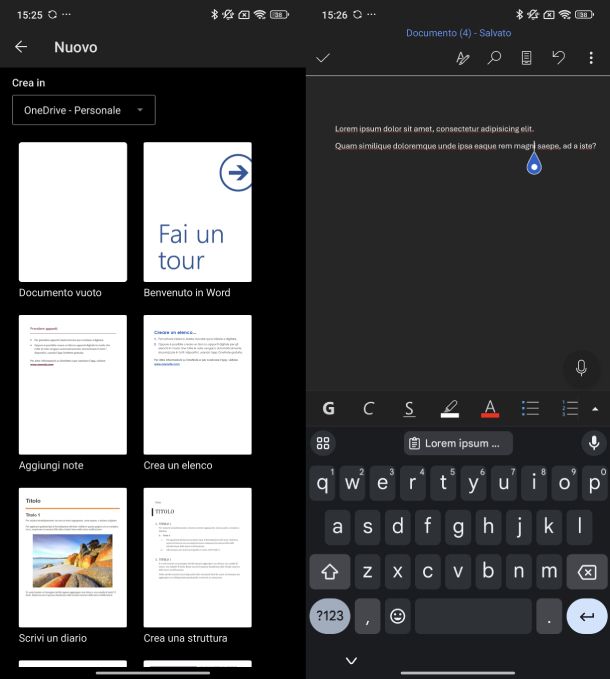Image resolution: width=610 pixels, height=679 pixels.
Task: Open the text formatting pen icon
Action: [x=463, y=58]
